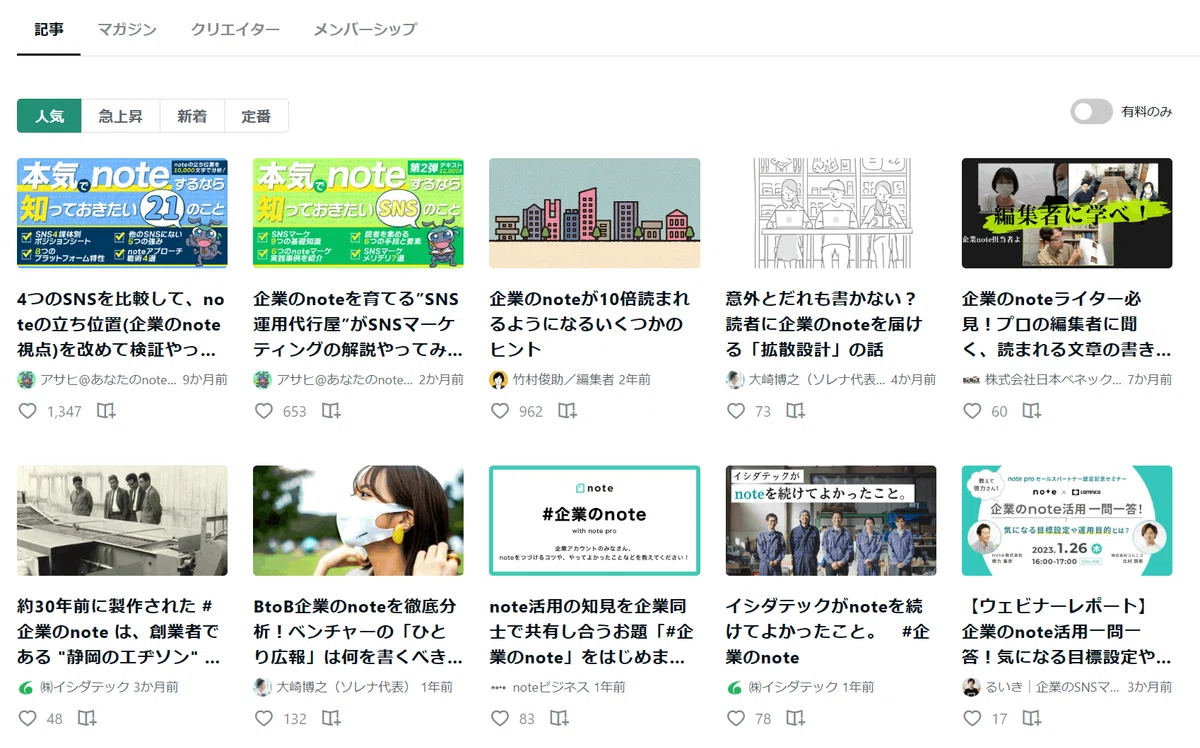Image resolution: width=1200 pixels, height=748 pixels.
Task: Like the イシダテックがnoteを続けて article
Action: [736, 719]
